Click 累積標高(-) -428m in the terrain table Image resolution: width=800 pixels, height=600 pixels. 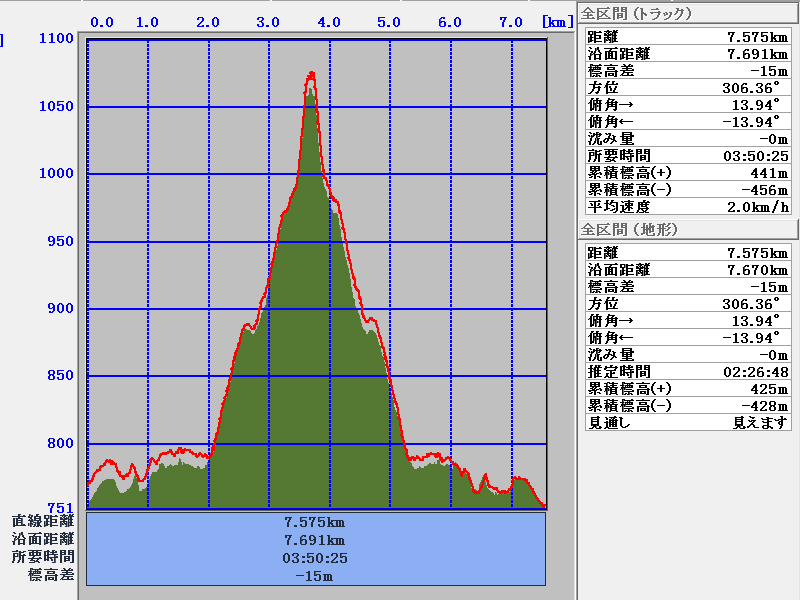(x=687, y=405)
